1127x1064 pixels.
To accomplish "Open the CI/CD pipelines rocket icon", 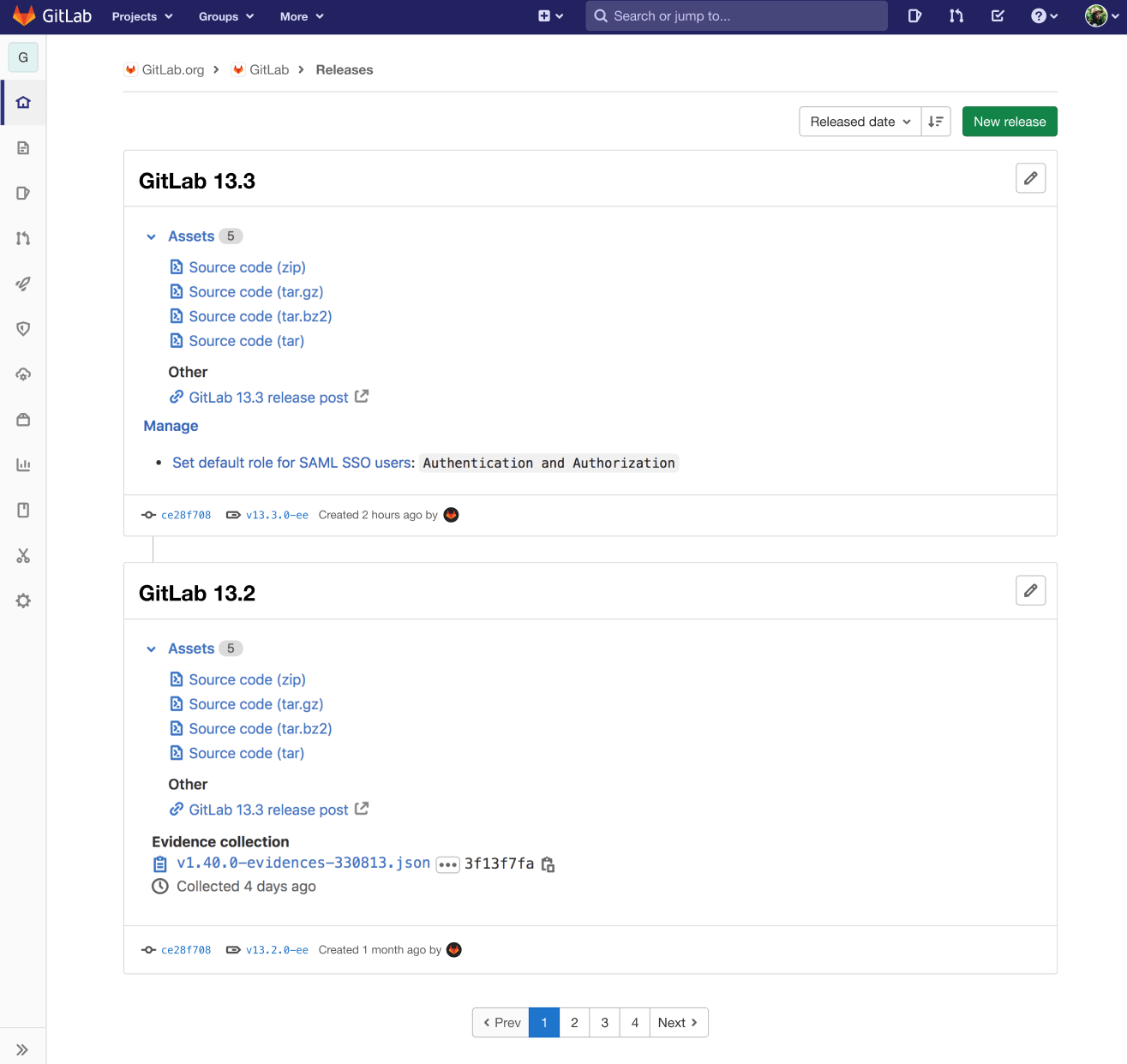I will point(23,284).
